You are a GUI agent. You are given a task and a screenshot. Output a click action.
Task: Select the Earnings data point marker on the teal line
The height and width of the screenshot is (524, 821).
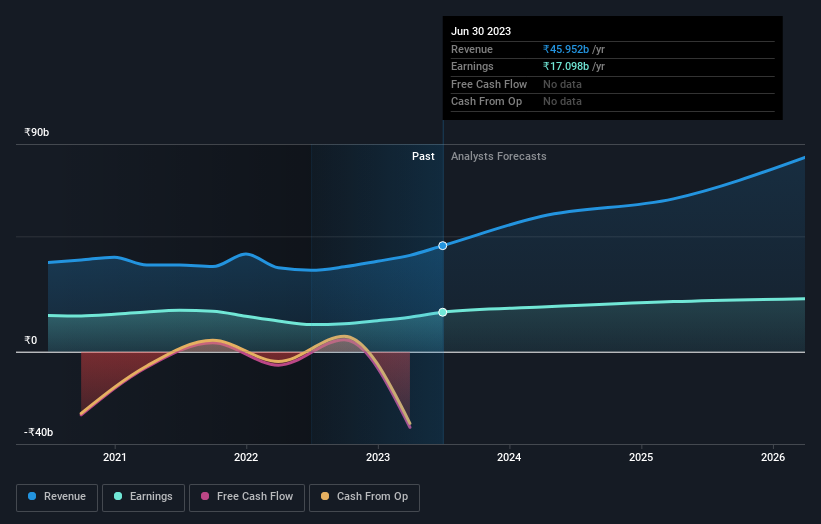pos(443,312)
